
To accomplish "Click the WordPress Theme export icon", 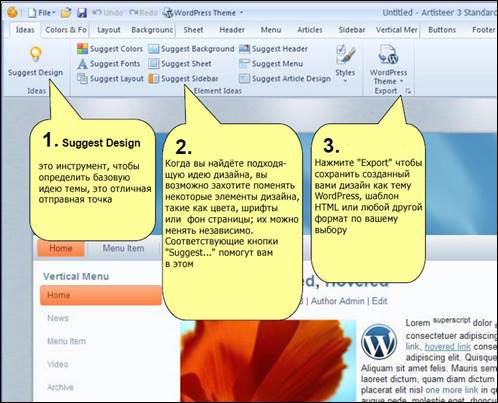I will tap(388, 54).
